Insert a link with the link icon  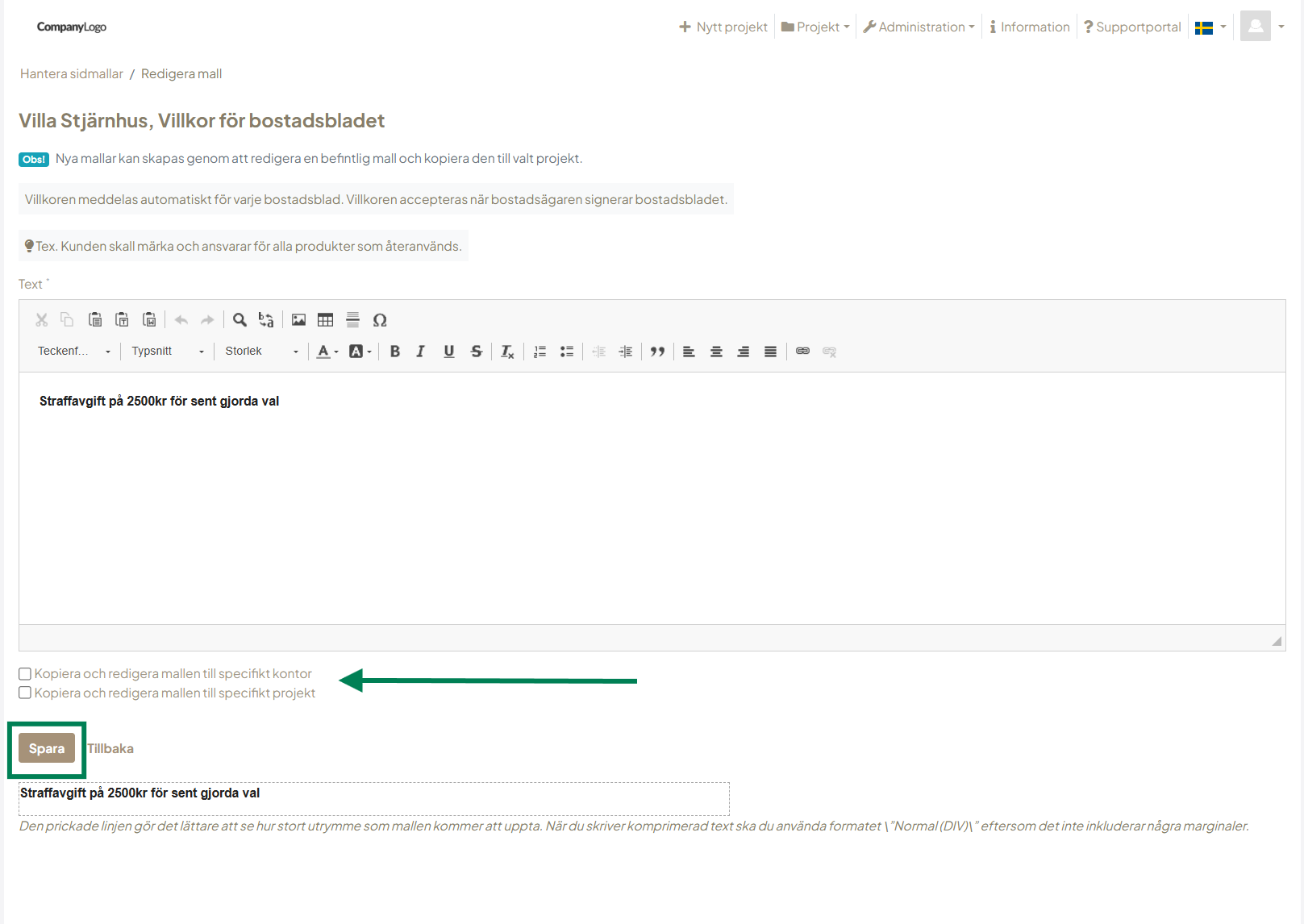tap(802, 352)
